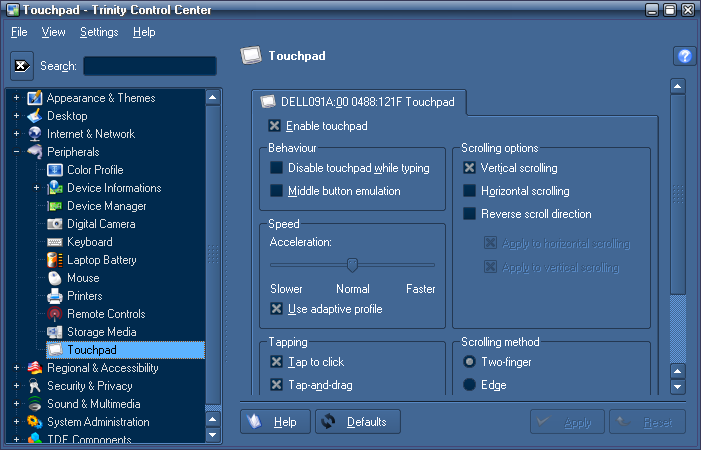Open the Printers icon in tree

tap(55, 296)
